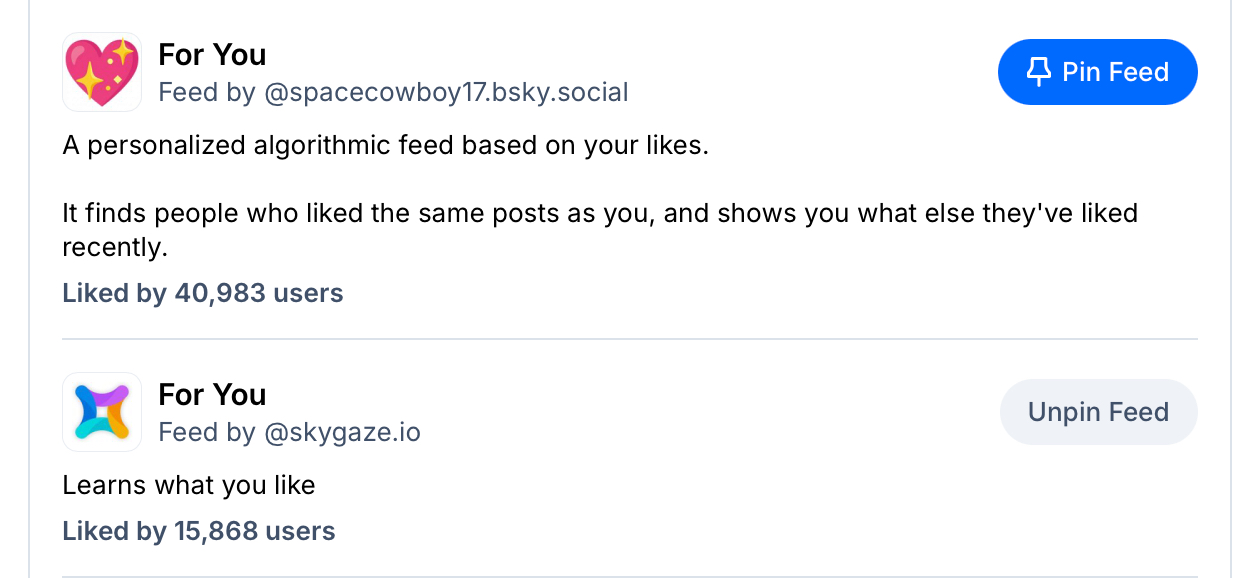Click 'Feed by' text in first feed card
This screenshot has width=1238, height=578.
click(x=208, y=93)
